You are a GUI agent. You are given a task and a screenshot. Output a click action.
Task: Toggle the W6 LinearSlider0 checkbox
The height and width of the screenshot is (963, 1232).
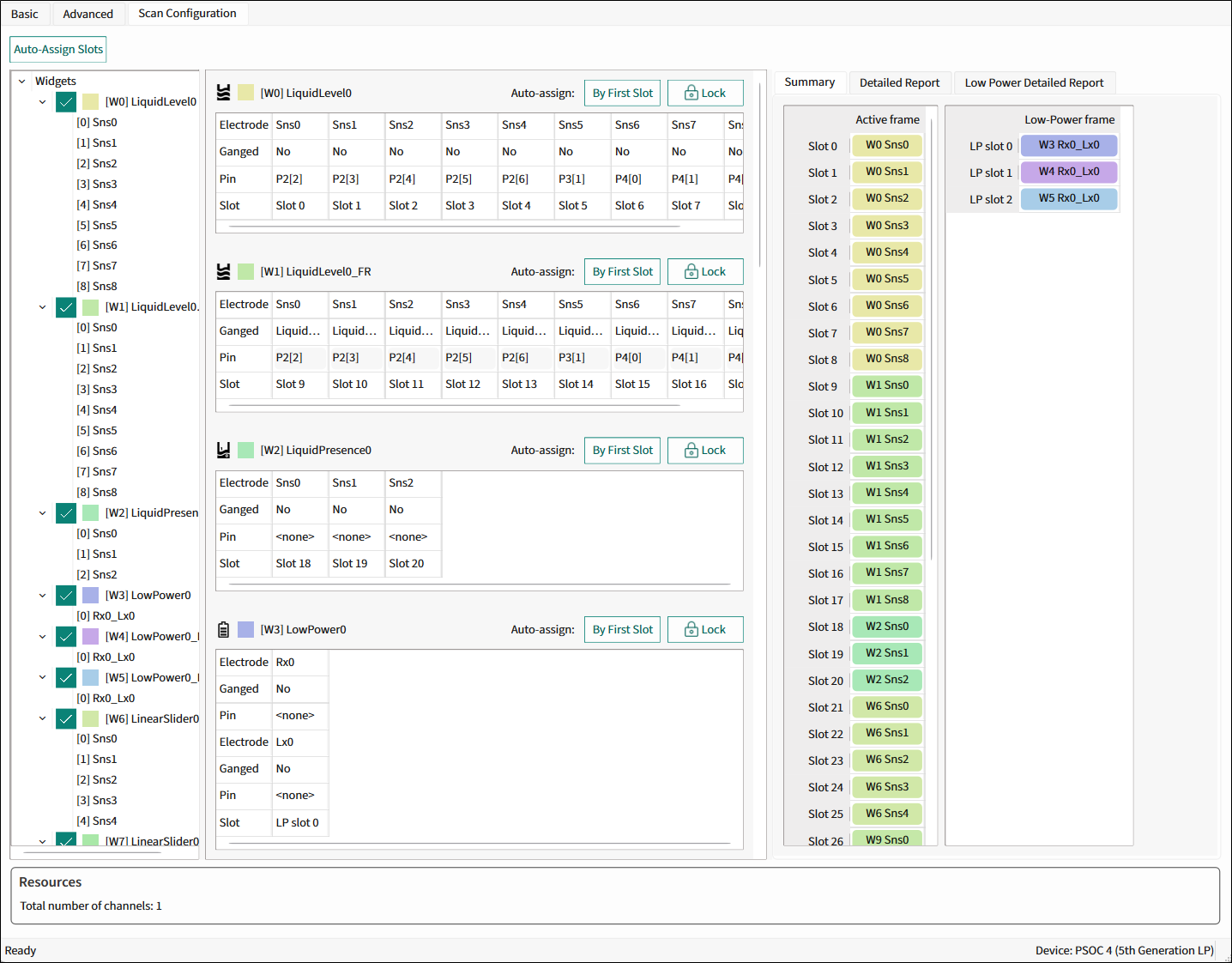(x=66, y=718)
